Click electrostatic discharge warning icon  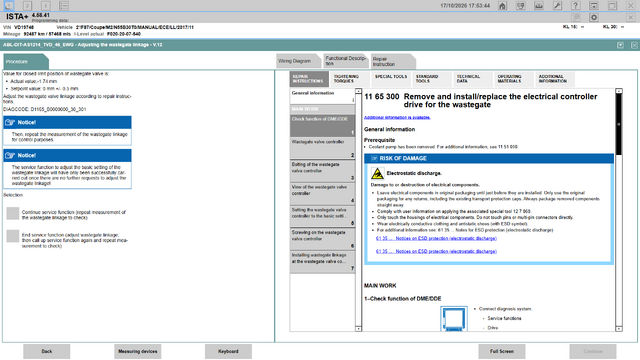point(378,173)
